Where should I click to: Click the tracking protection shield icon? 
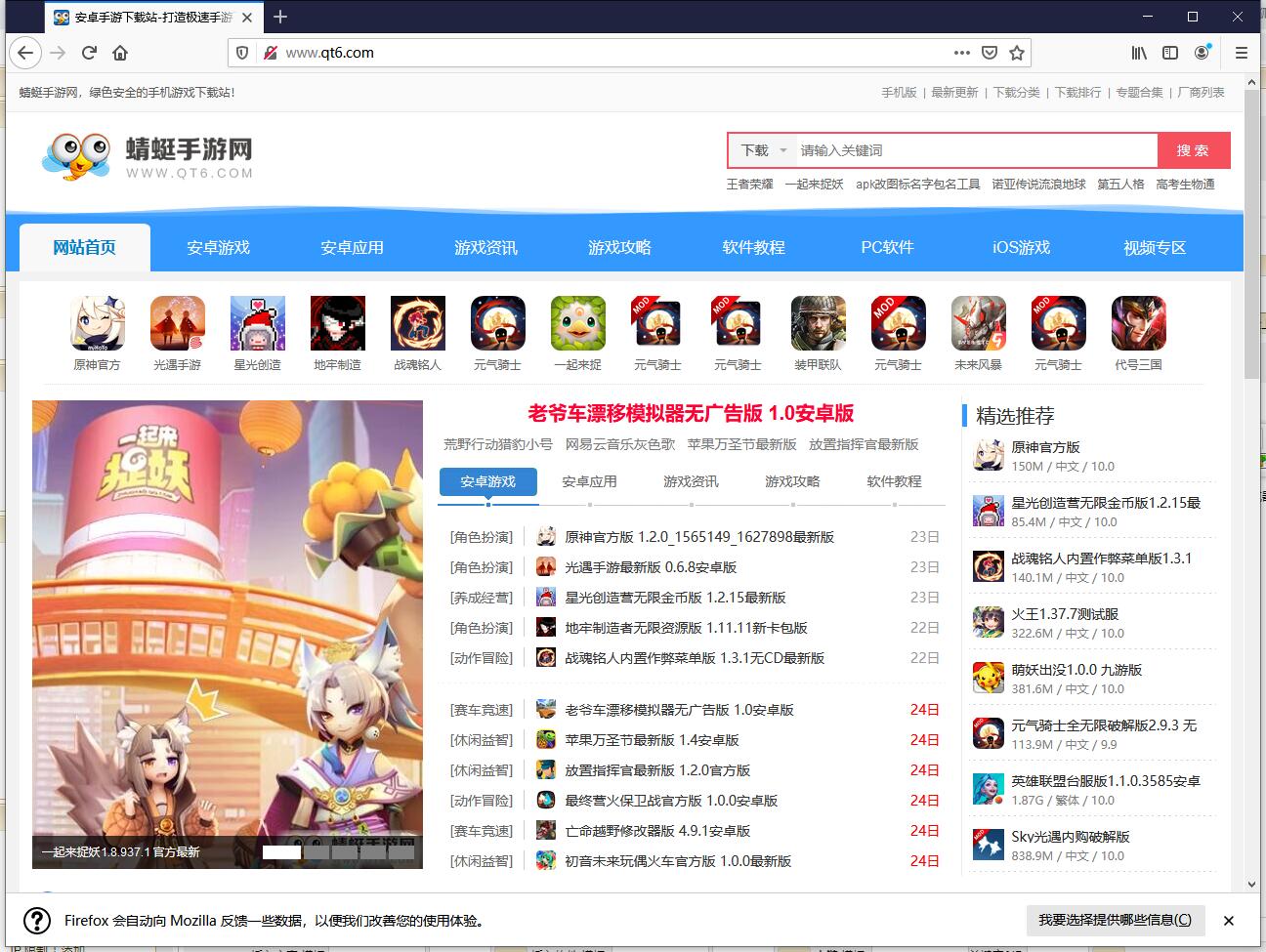pos(243,53)
